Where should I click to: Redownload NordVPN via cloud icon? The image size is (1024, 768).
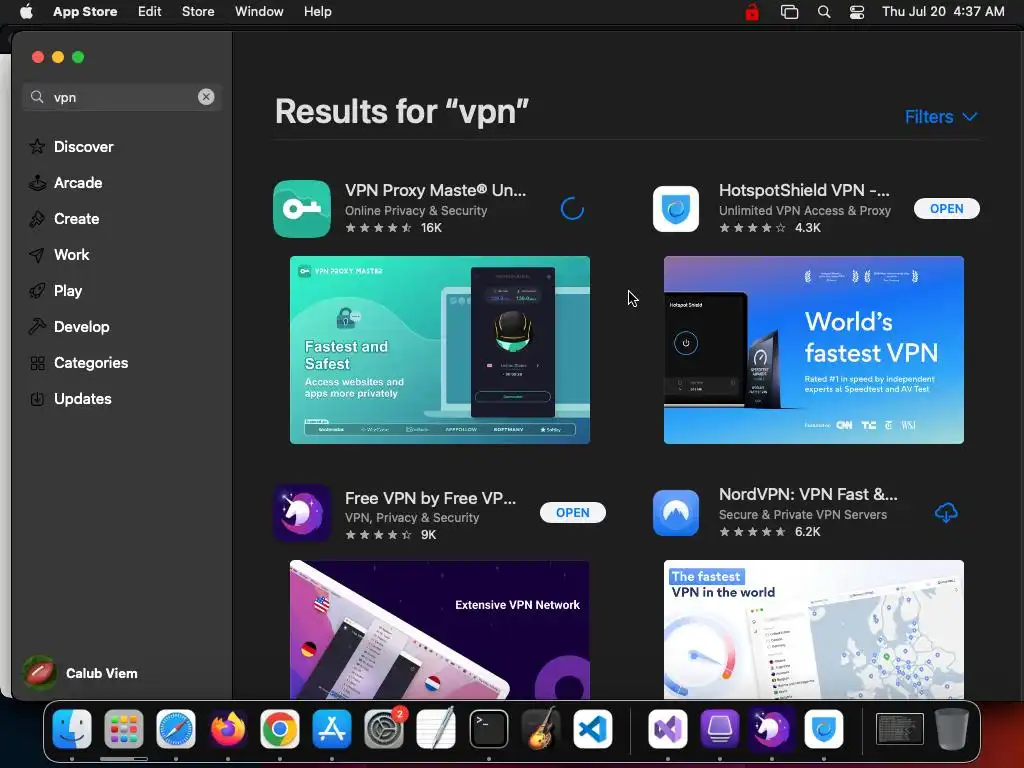click(946, 513)
